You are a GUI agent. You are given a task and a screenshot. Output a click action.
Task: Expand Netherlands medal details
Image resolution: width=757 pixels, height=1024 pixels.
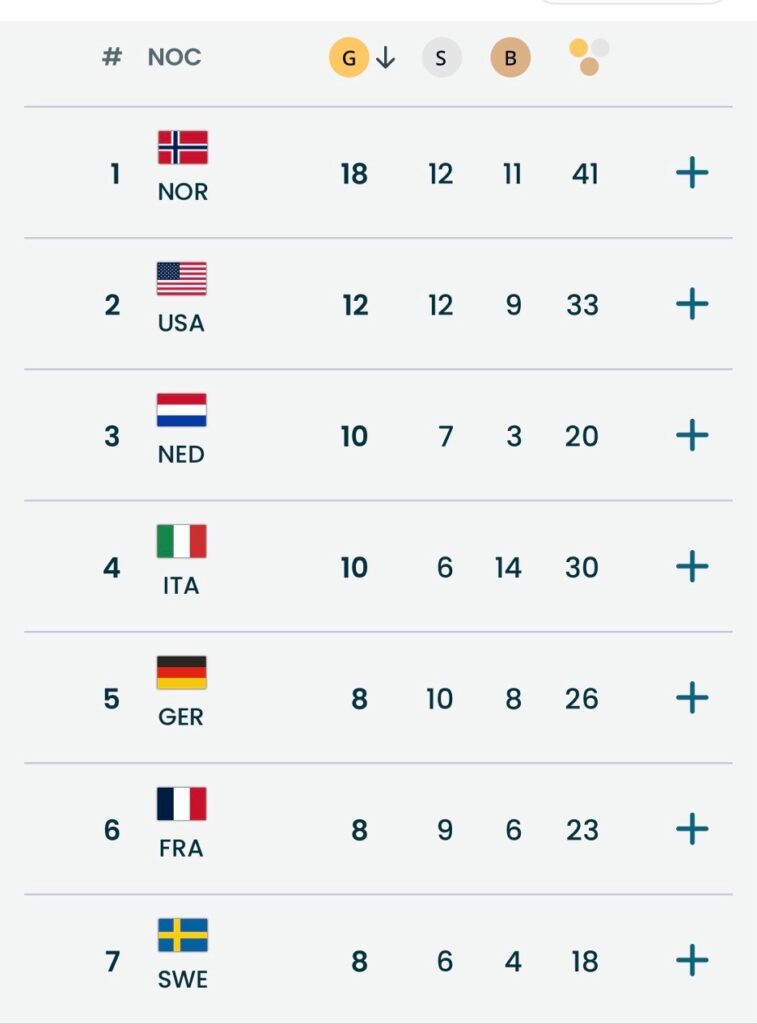pos(692,435)
